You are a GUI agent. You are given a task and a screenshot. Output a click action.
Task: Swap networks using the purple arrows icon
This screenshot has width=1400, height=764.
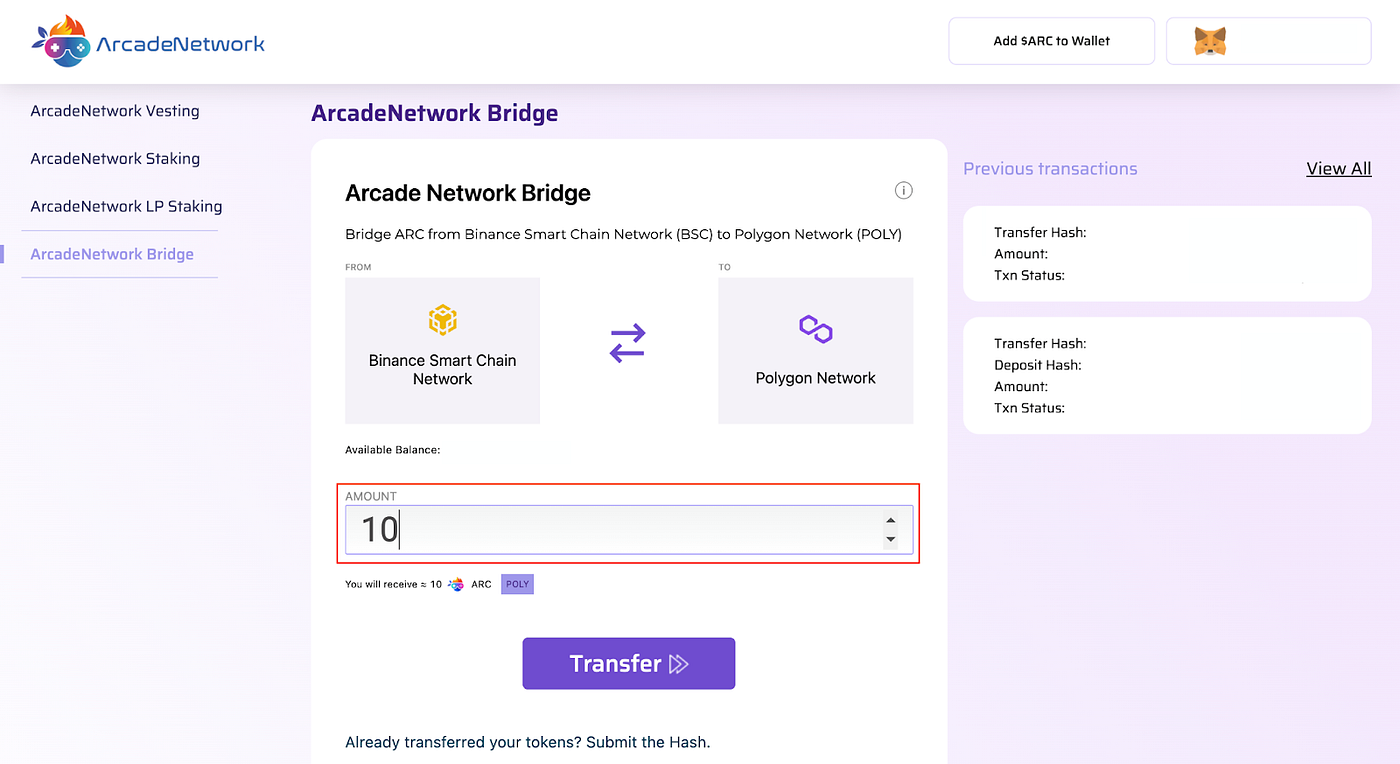click(628, 343)
